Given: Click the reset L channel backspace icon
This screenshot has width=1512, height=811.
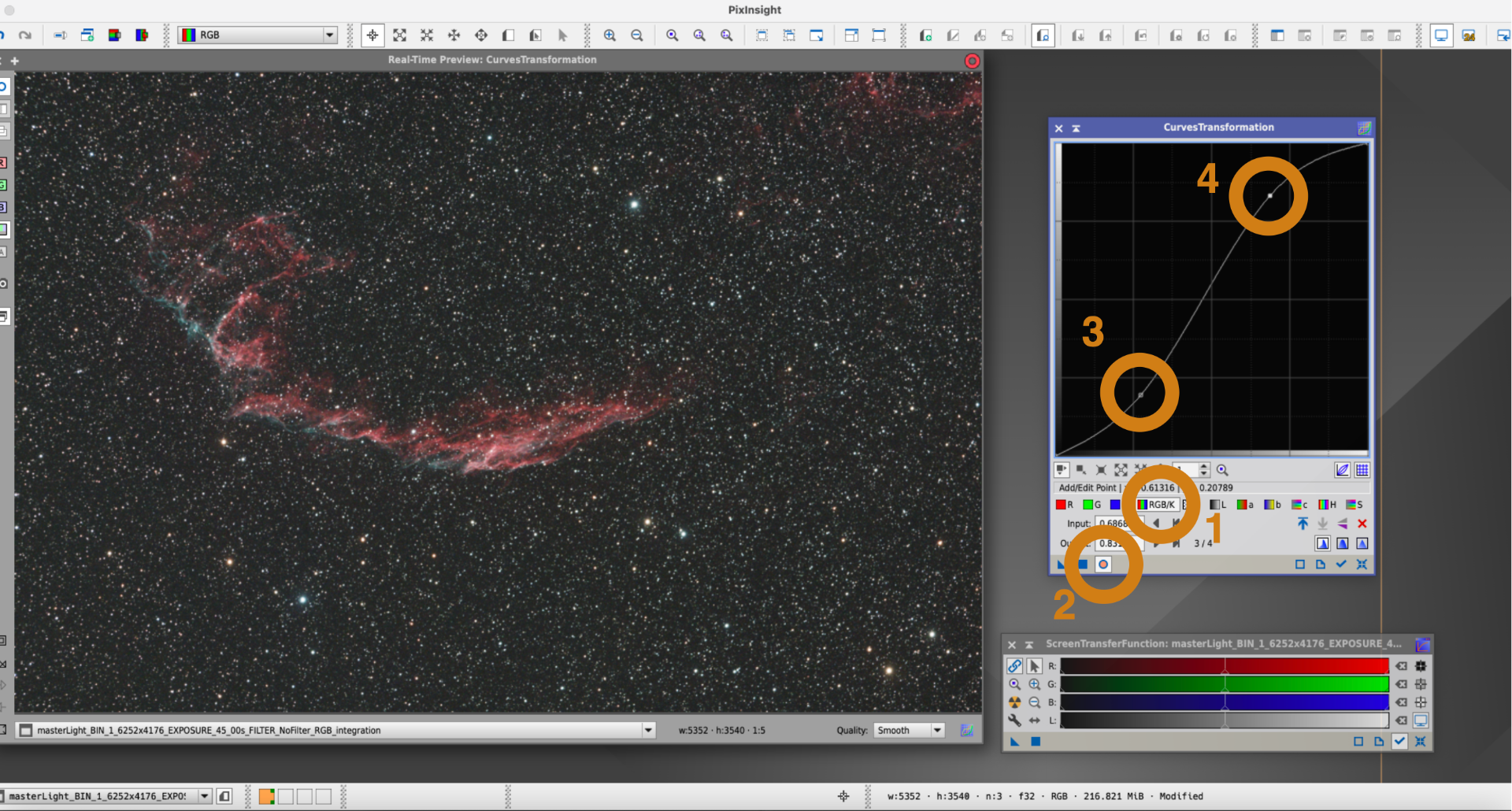Looking at the screenshot, I should point(1401,720).
